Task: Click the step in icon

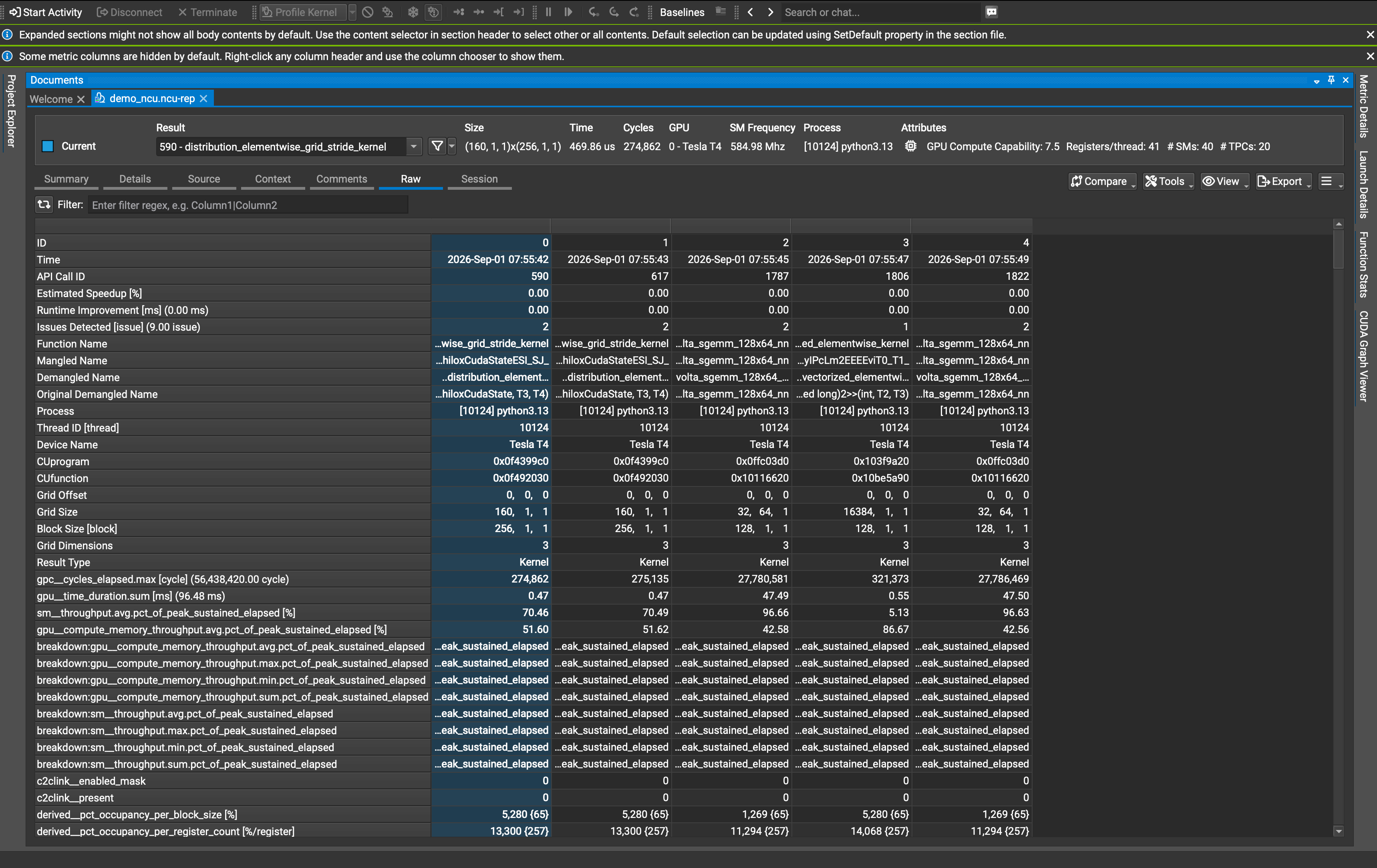Action: (x=594, y=12)
